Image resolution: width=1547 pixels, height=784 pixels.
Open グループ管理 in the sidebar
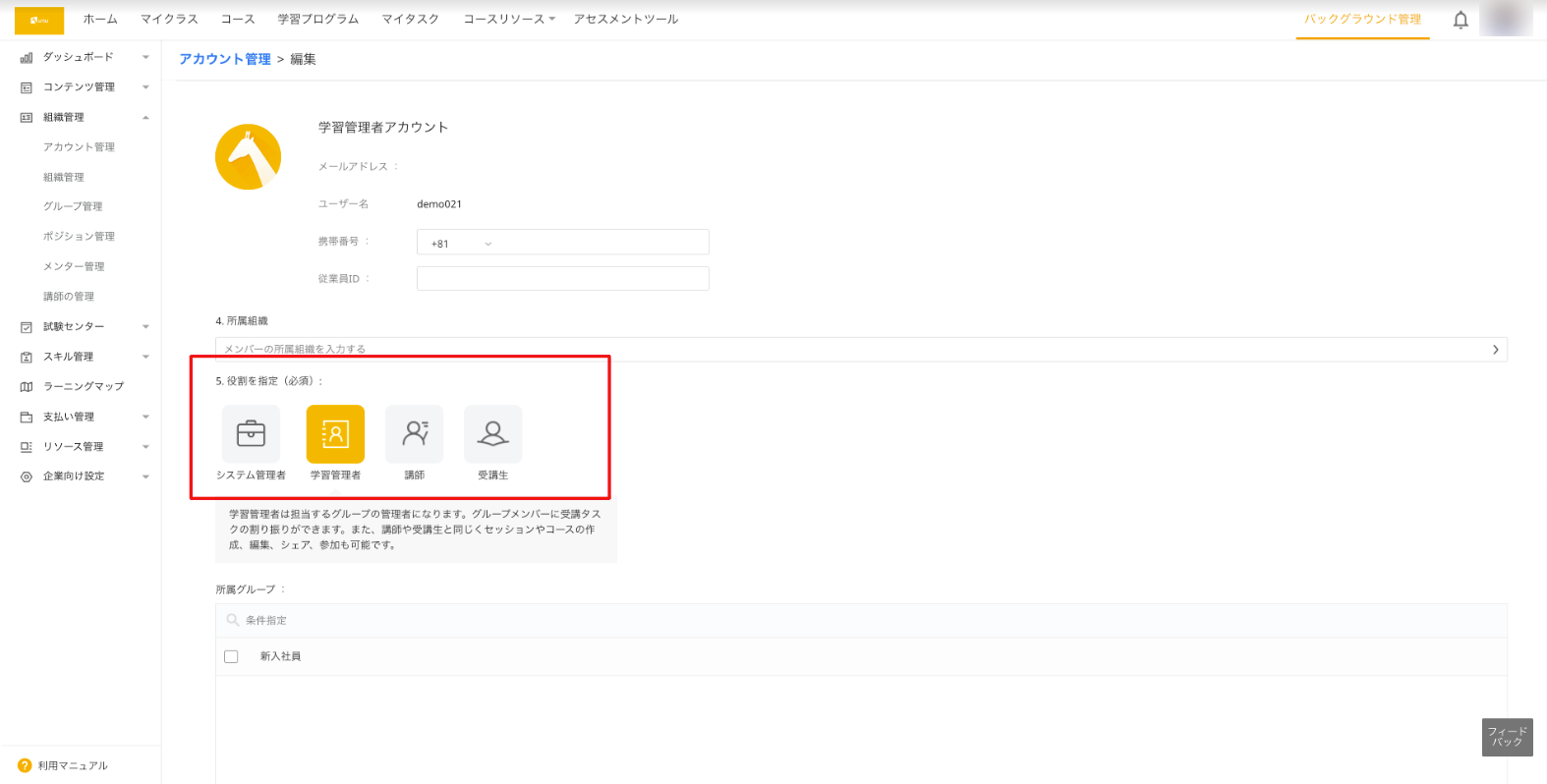point(73,206)
